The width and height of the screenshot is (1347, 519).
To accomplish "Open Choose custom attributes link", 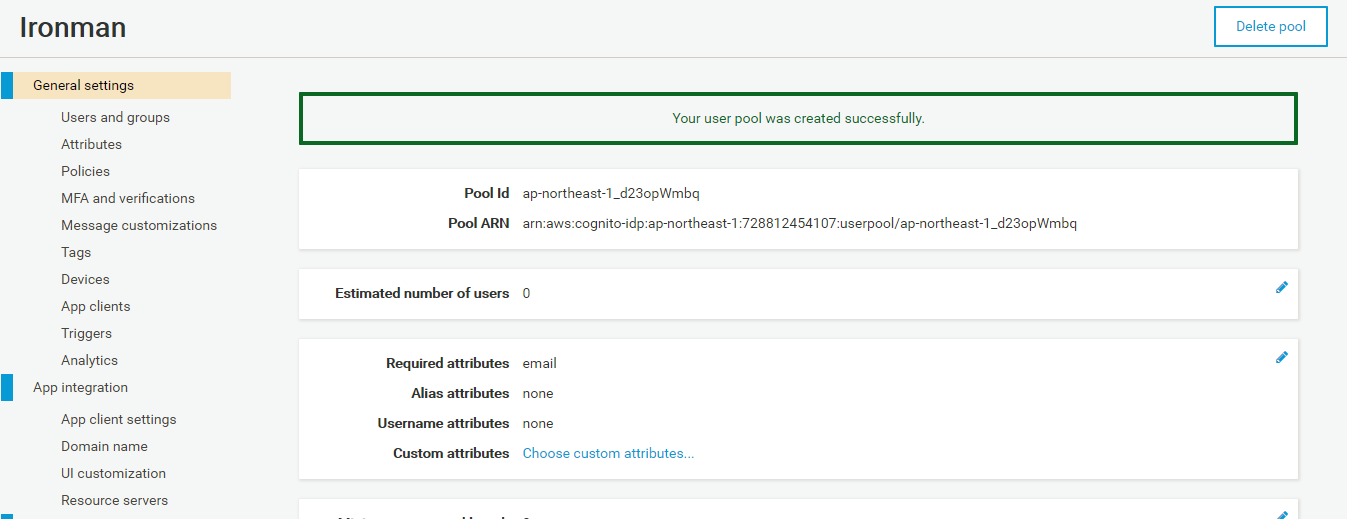I will 608,453.
